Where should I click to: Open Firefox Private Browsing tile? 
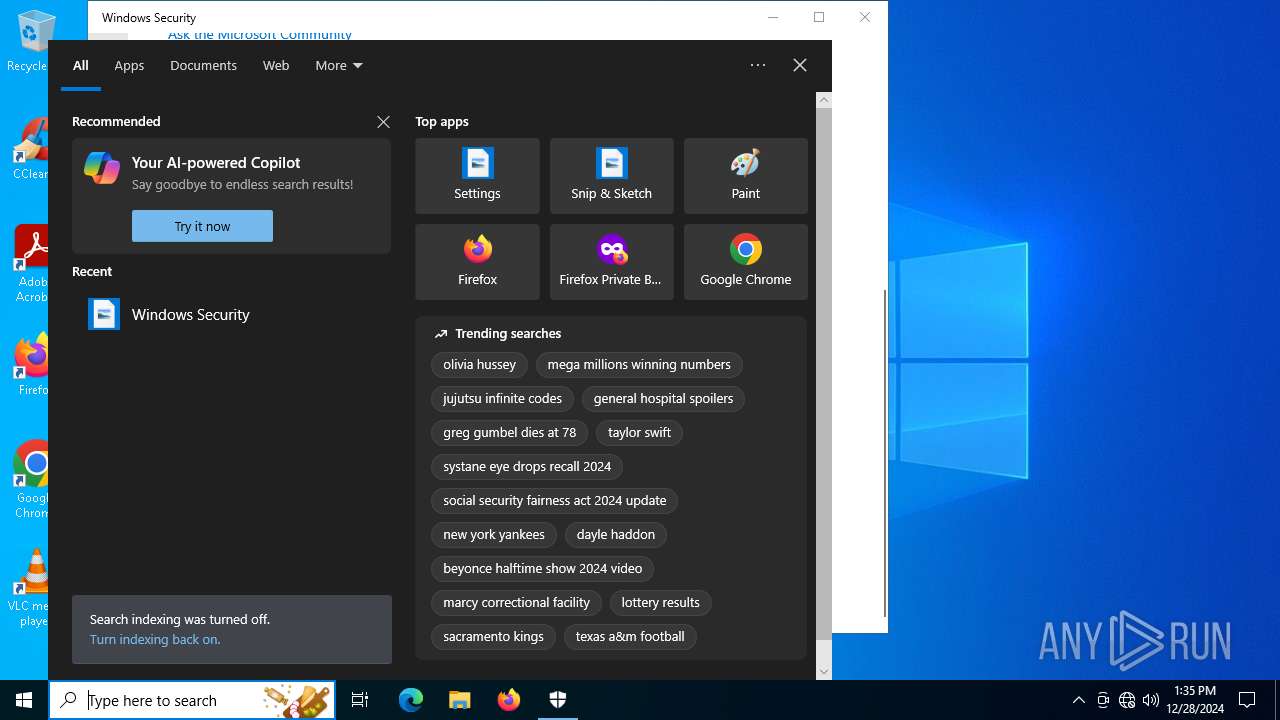tap(611, 262)
